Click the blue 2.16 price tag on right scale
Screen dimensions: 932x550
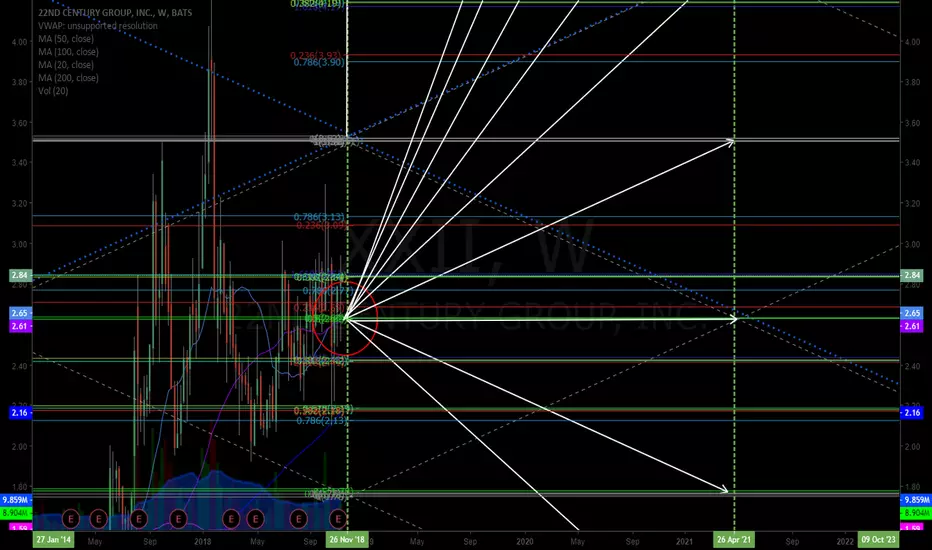click(x=912, y=412)
